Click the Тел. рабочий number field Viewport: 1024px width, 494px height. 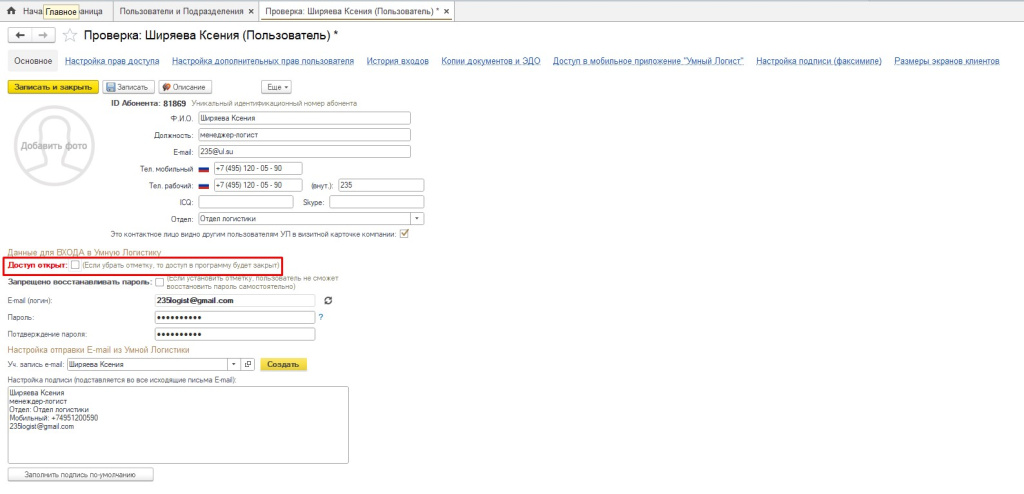coord(257,186)
